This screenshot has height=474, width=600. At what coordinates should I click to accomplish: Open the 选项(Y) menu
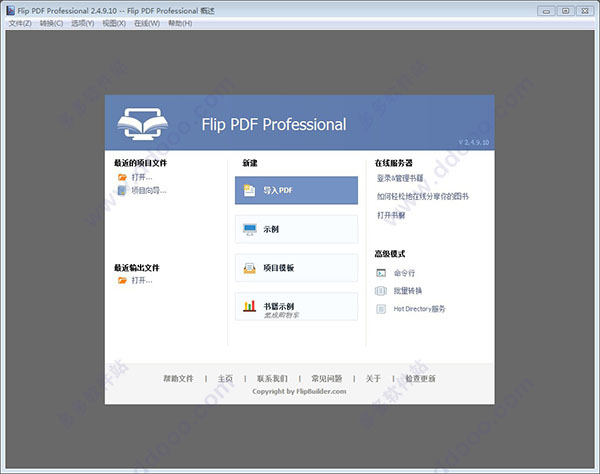[x=83, y=23]
